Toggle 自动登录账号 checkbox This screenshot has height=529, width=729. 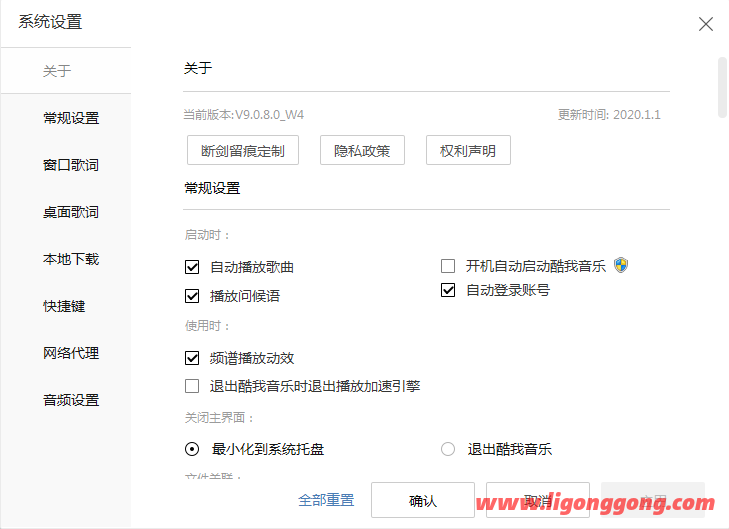(x=448, y=290)
